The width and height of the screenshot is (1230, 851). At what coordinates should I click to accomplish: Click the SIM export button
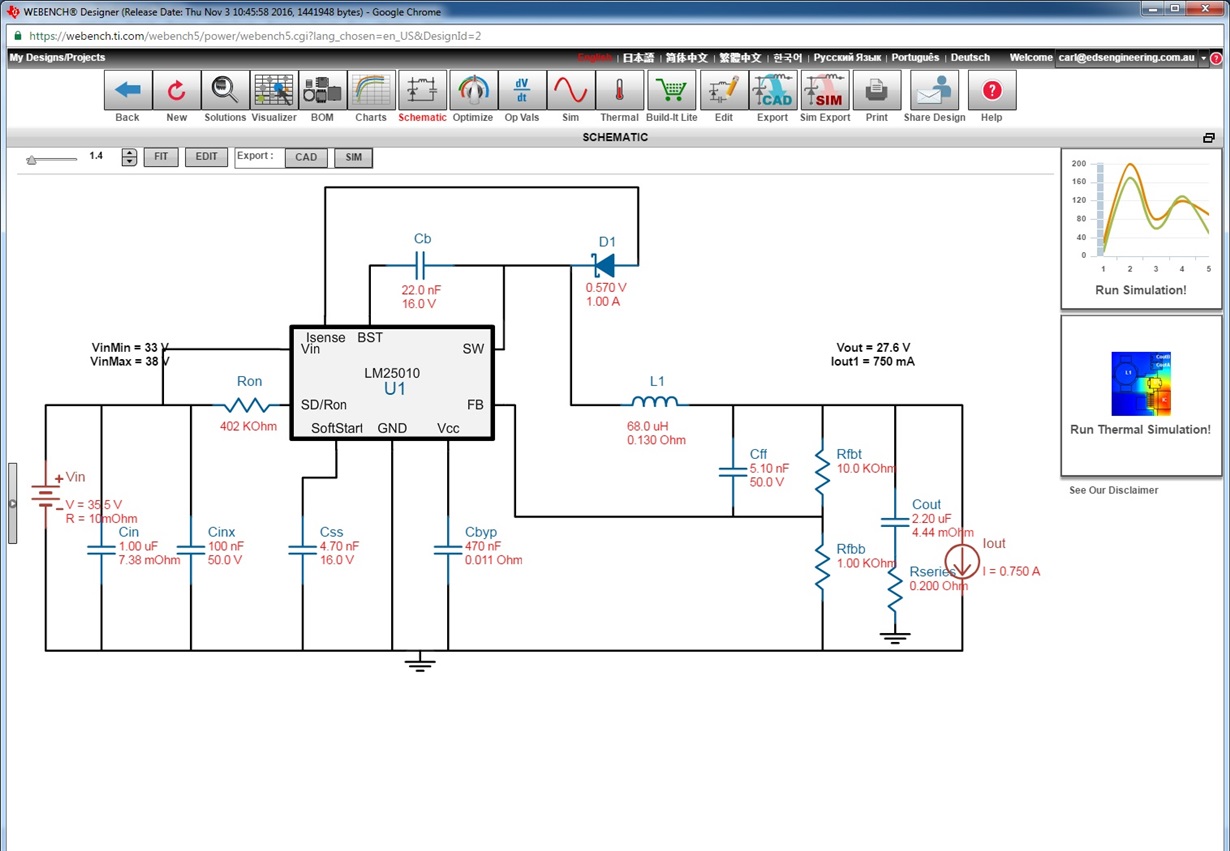(353, 157)
